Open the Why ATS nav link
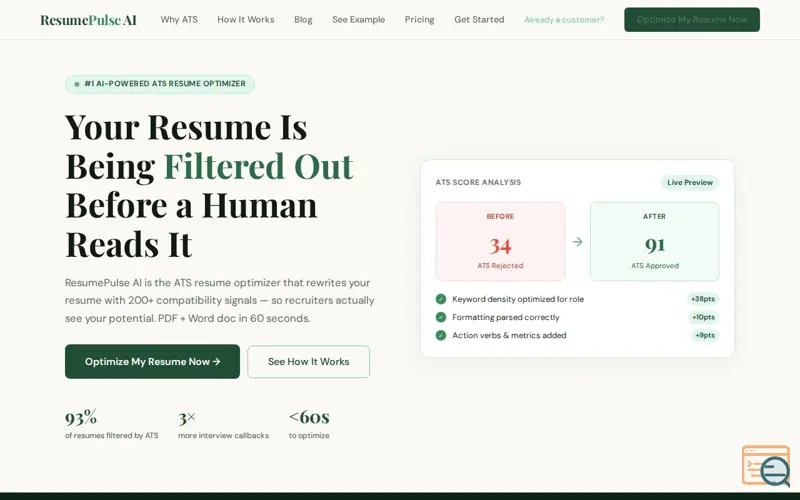The width and height of the screenshot is (800, 500). pyautogui.click(x=179, y=19)
